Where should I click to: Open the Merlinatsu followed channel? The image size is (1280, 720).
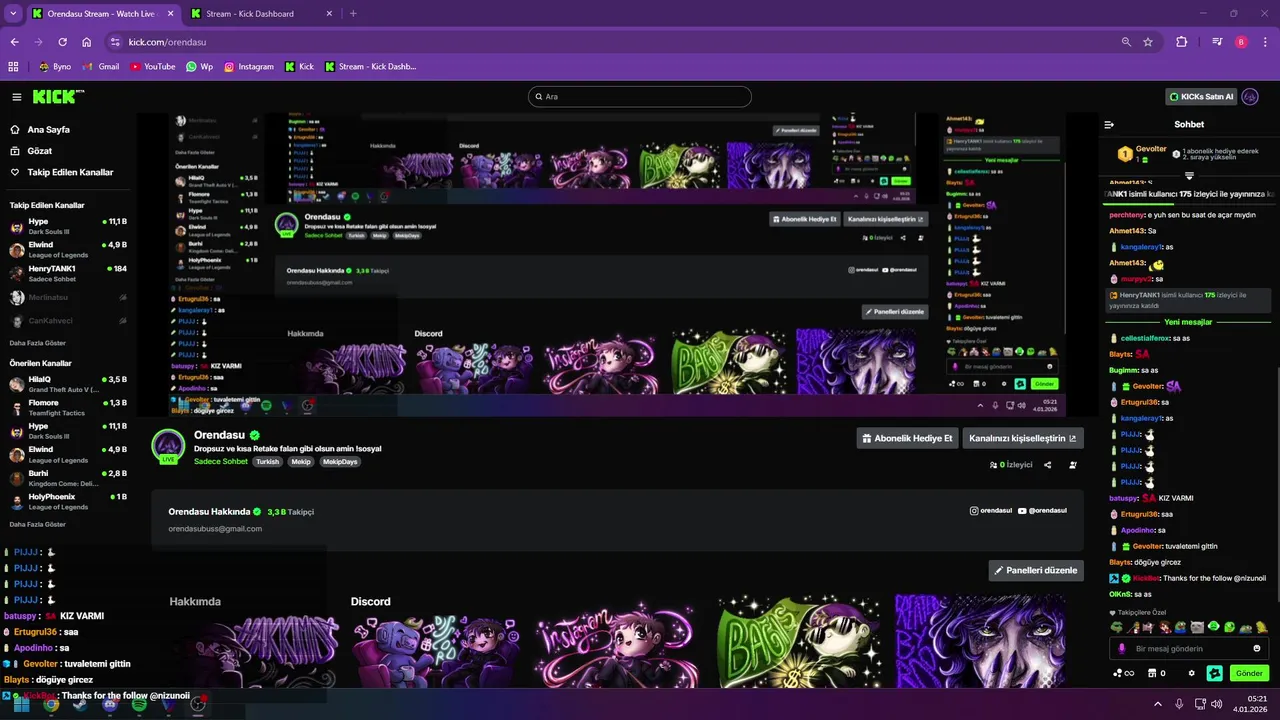click(68, 297)
